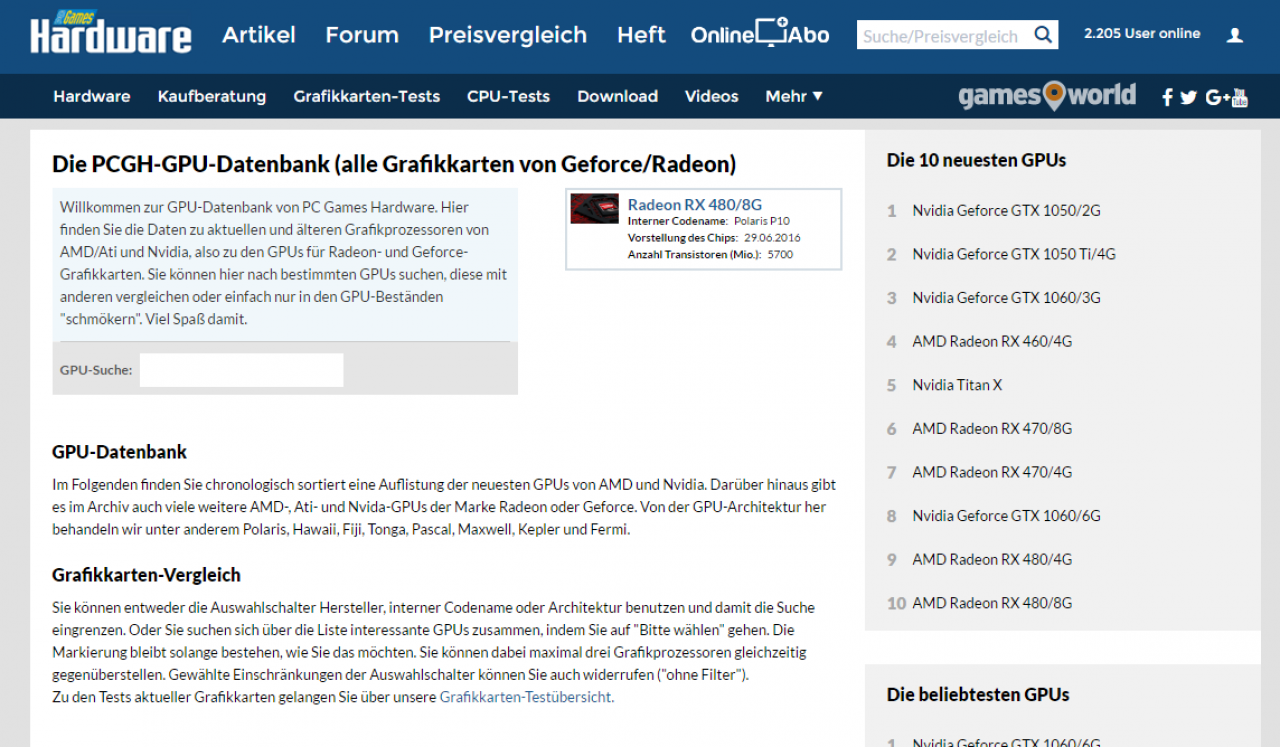Screen dimensions: 1280x747
Task: Open the YouTube icon in header
Action: [x=1240, y=97]
